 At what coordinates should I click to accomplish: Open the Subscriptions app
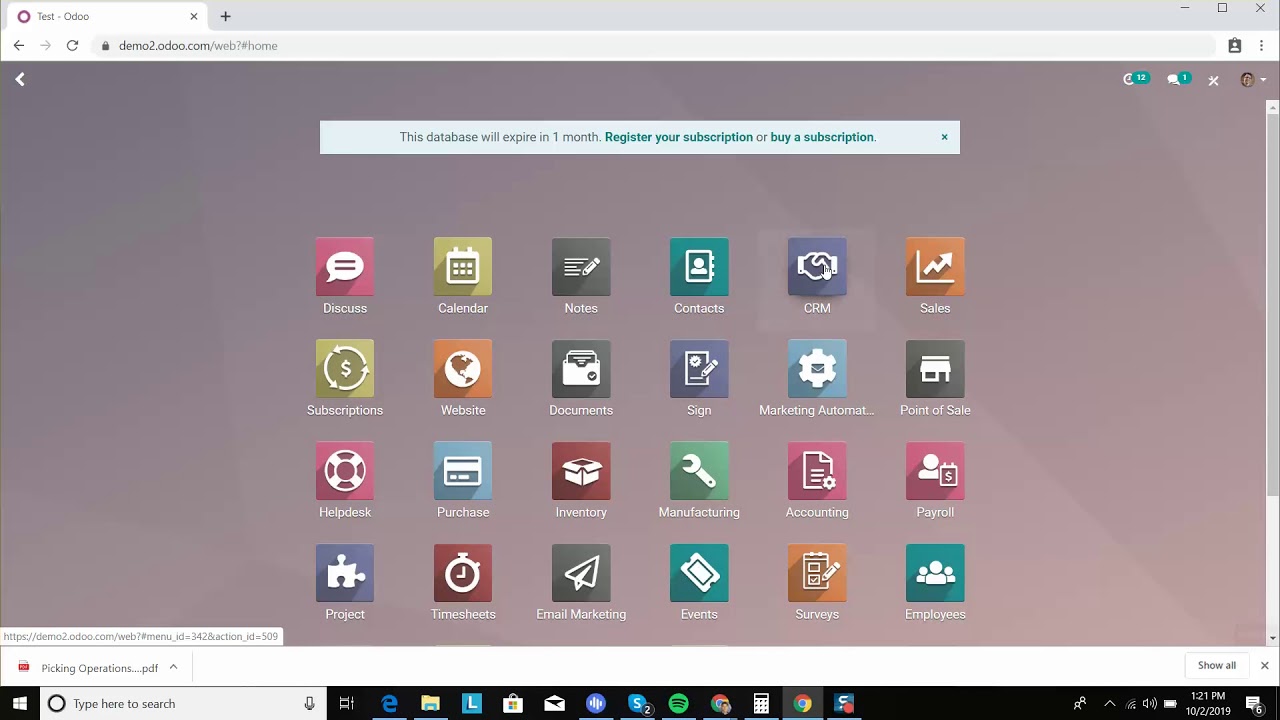pos(345,369)
